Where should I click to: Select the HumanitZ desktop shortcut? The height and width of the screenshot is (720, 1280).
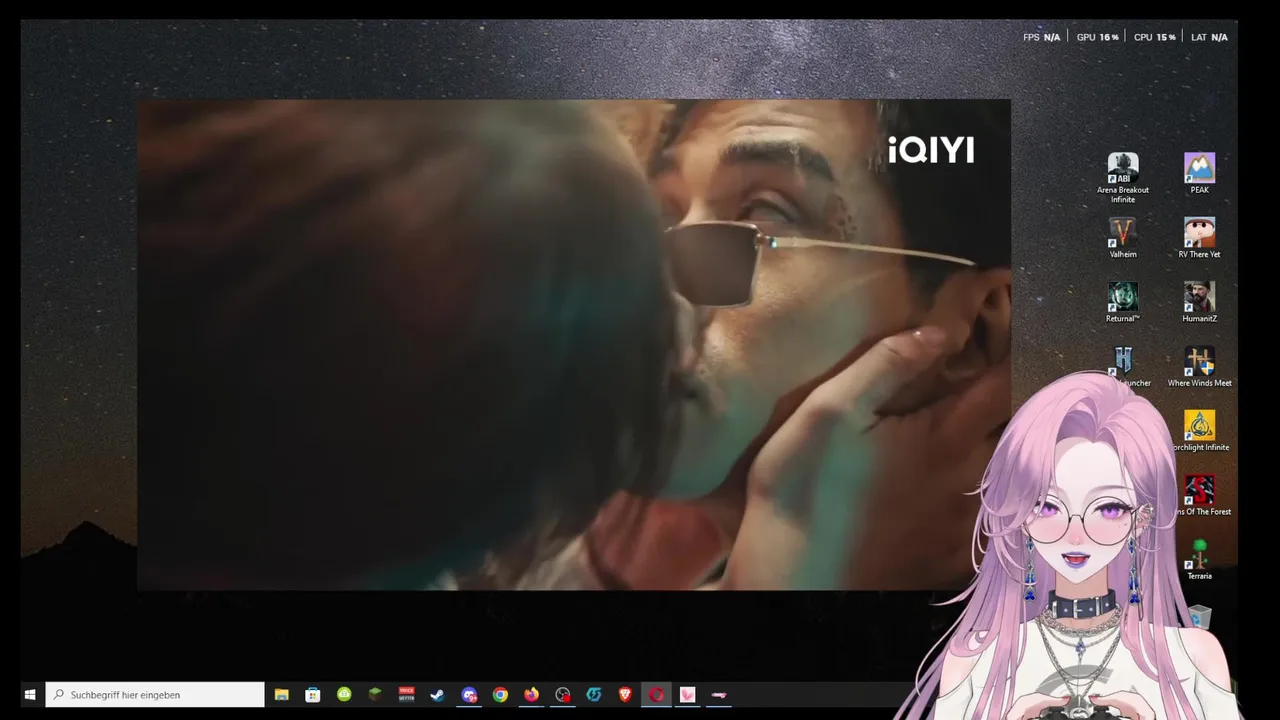pyautogui.click(x=1199, y=302)
